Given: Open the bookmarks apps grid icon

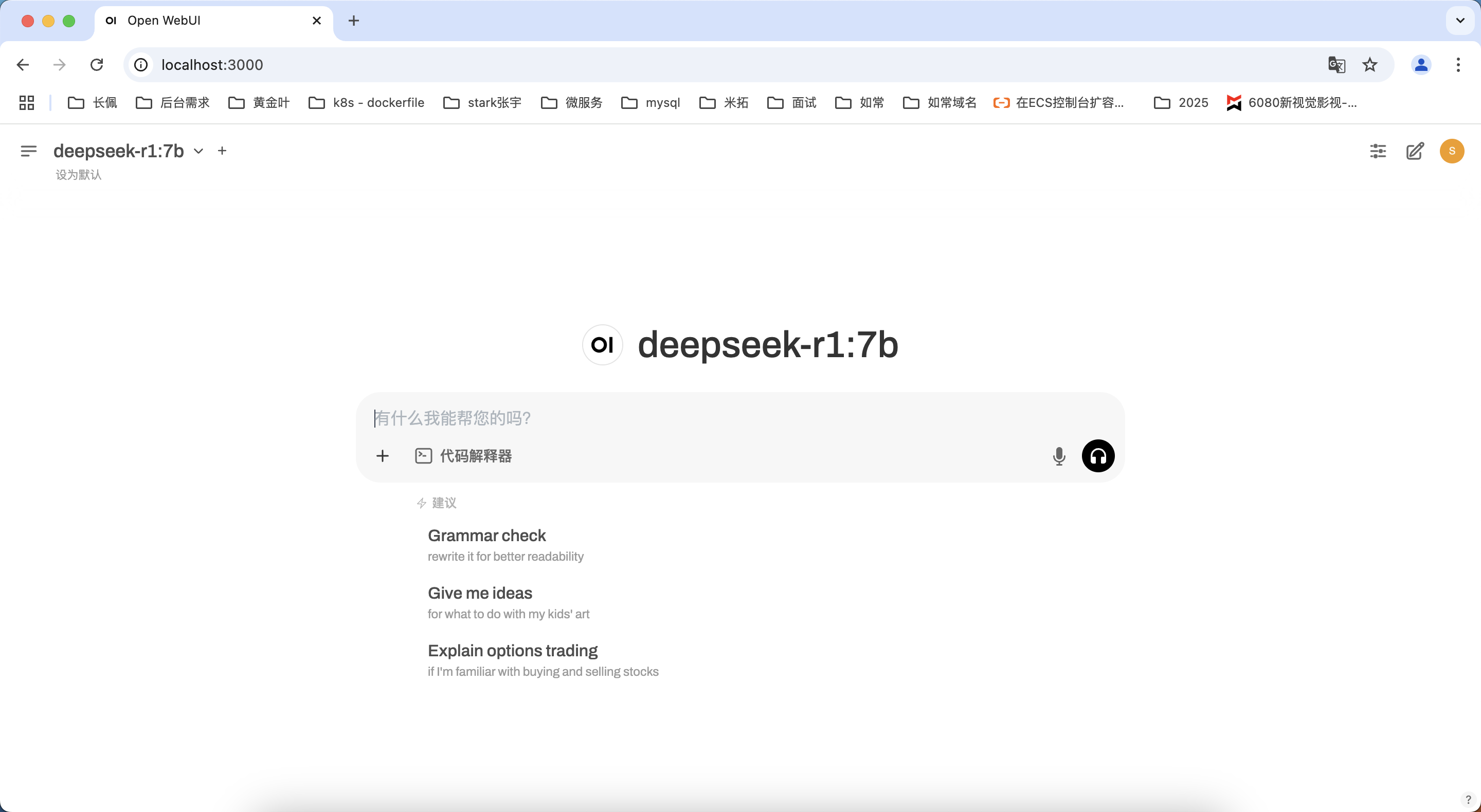Looking at the screenshot, I should pyautogui.click(x=26, y=103).
